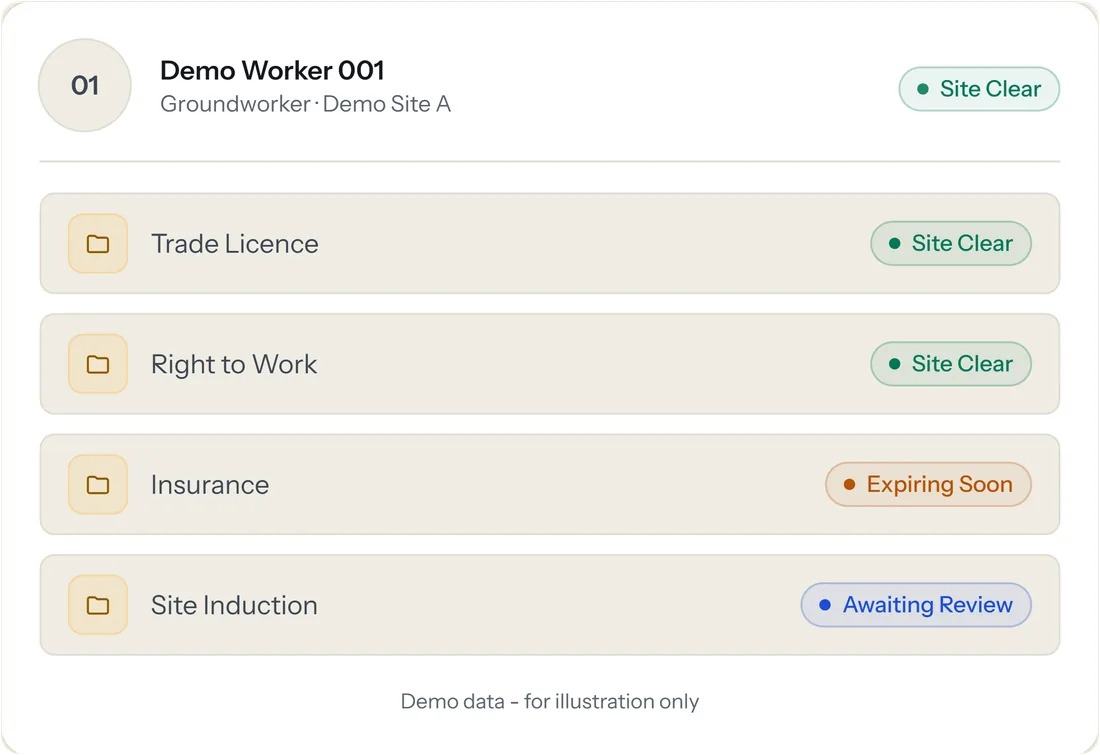This screenshot has width=1100, height=755.
Task: Open the Trade Licence row
Action: pos(549,243)
